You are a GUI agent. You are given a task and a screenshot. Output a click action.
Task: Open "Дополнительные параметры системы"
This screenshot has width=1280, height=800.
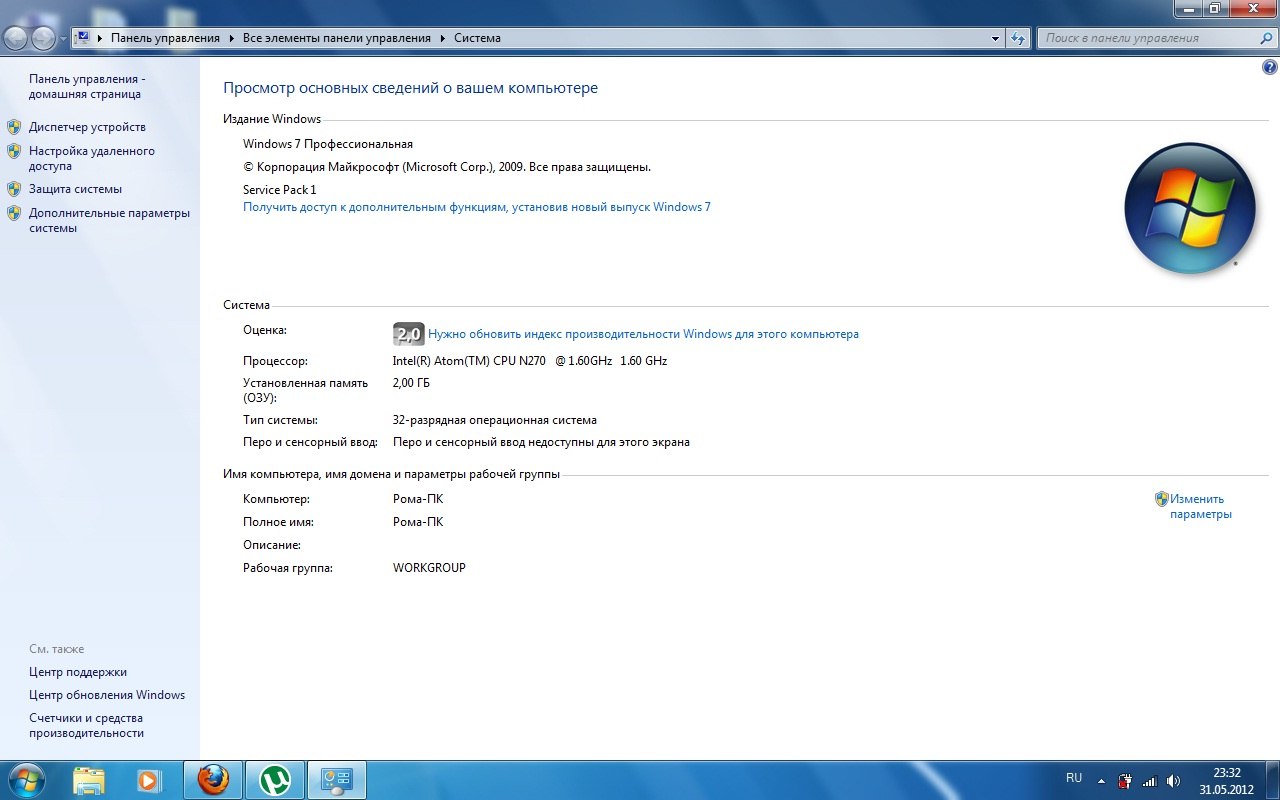pyautogui.click(x=109, y=220)
